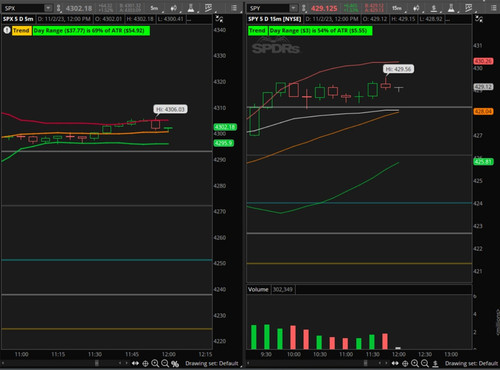
Task: Click SPY 430.26 red price label
Action: click(x=483, y=61)
